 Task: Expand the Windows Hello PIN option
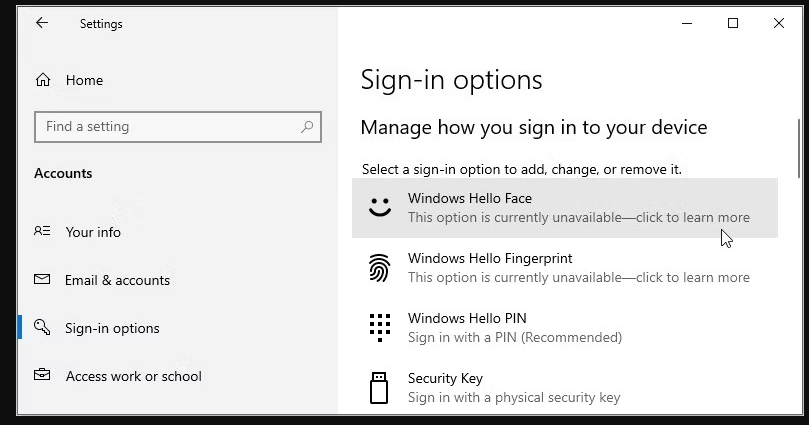point(565,328)
